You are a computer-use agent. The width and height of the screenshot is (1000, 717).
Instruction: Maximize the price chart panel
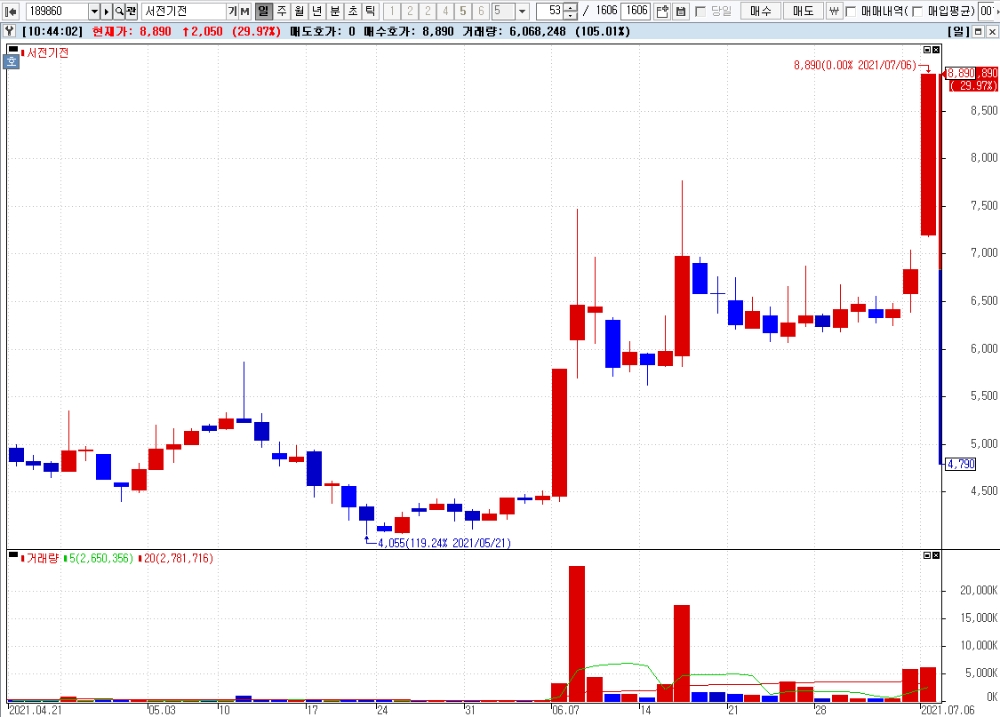tap(927, 50)
